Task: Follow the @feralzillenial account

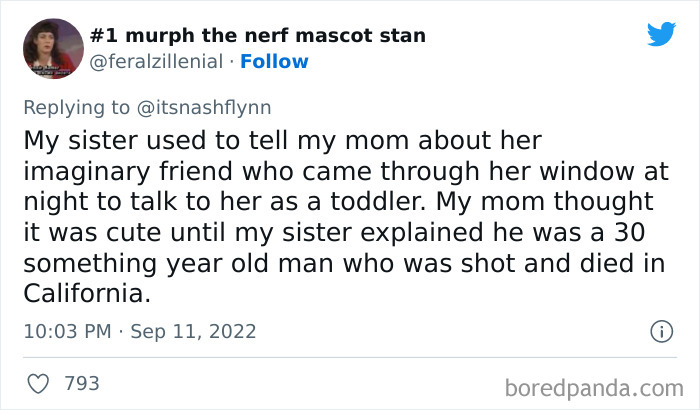Action: [x=273, y=61]
